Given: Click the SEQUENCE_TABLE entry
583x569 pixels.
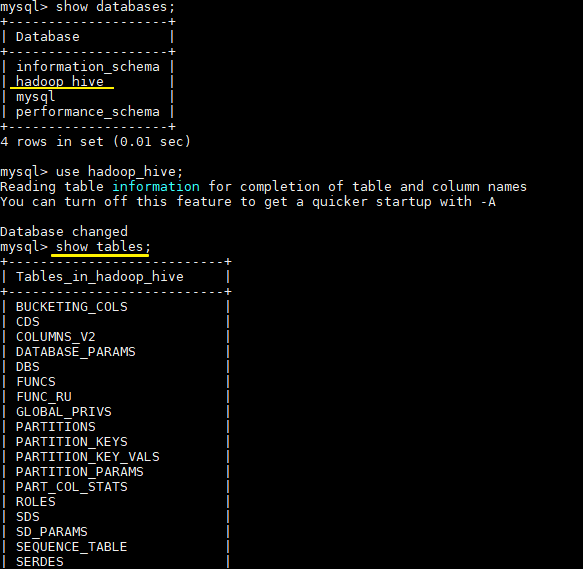Looking at the screenshot, I should (x=72, y=547).
